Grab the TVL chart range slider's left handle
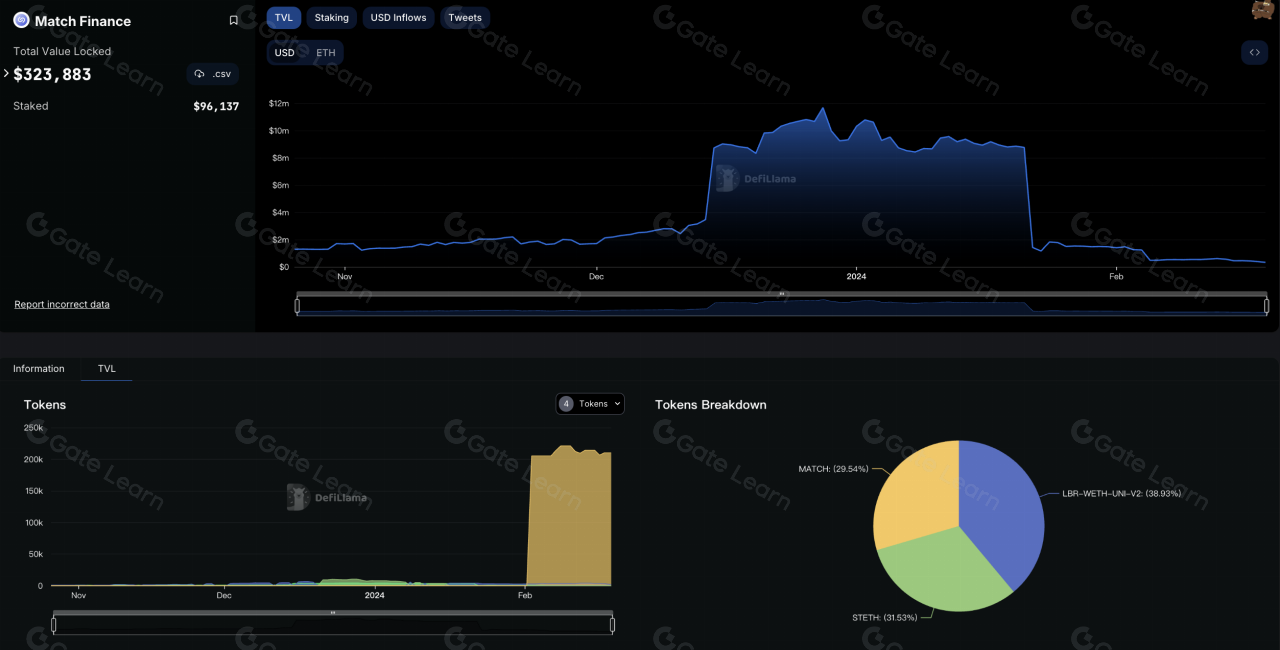Viewport: 1280px width, 650px height. (297, 306)
